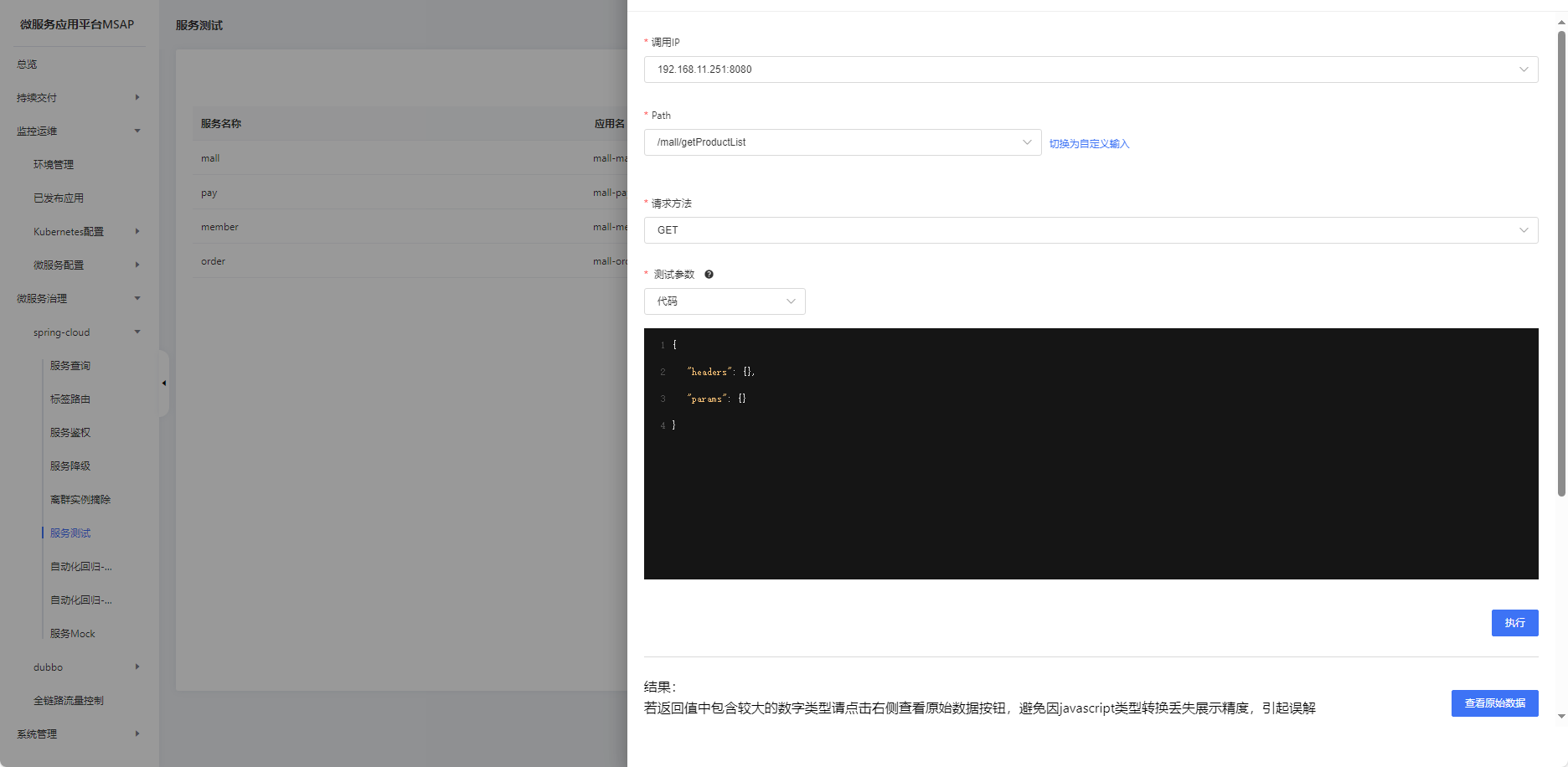Open the Path dropdown /mall/getProductList

843,142
